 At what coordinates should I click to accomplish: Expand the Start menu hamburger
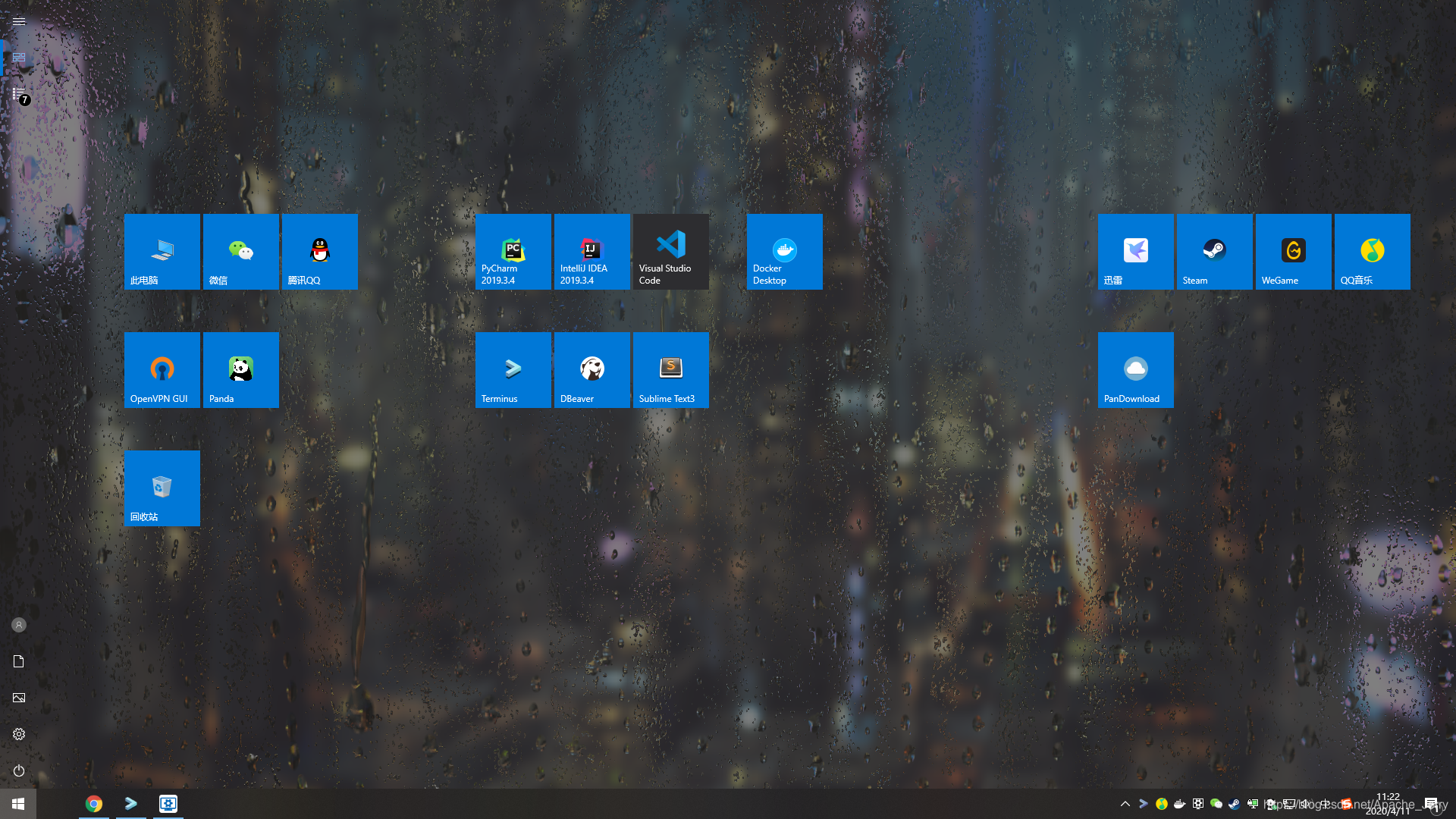[19, 21]
